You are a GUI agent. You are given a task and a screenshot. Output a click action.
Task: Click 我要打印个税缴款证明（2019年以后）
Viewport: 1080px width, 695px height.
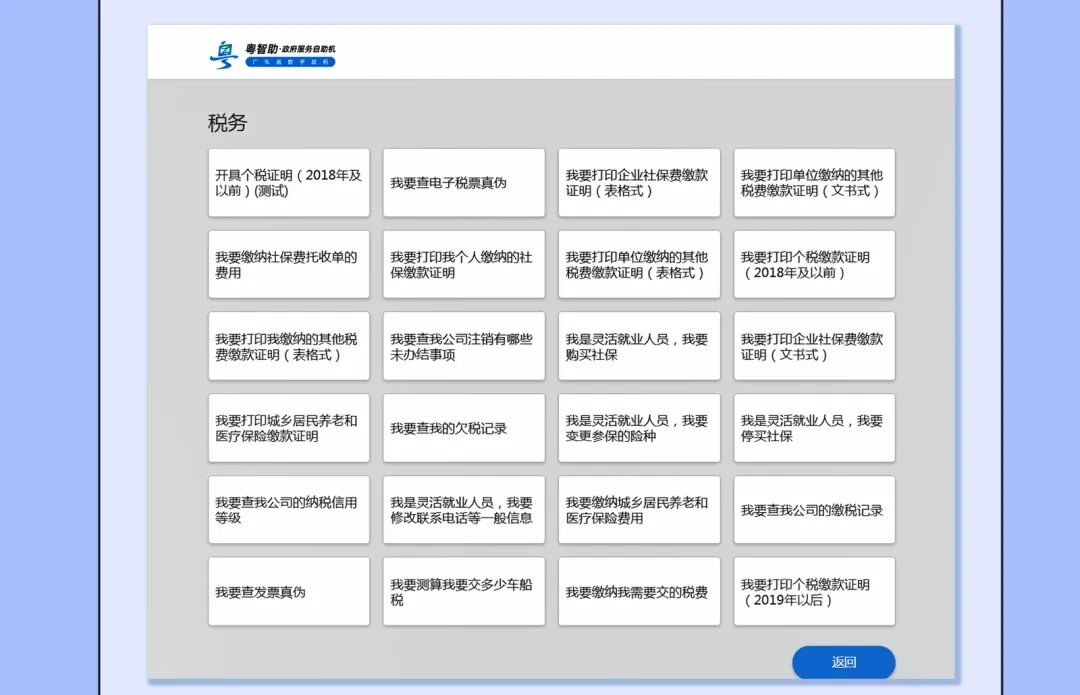coord(813,591)
